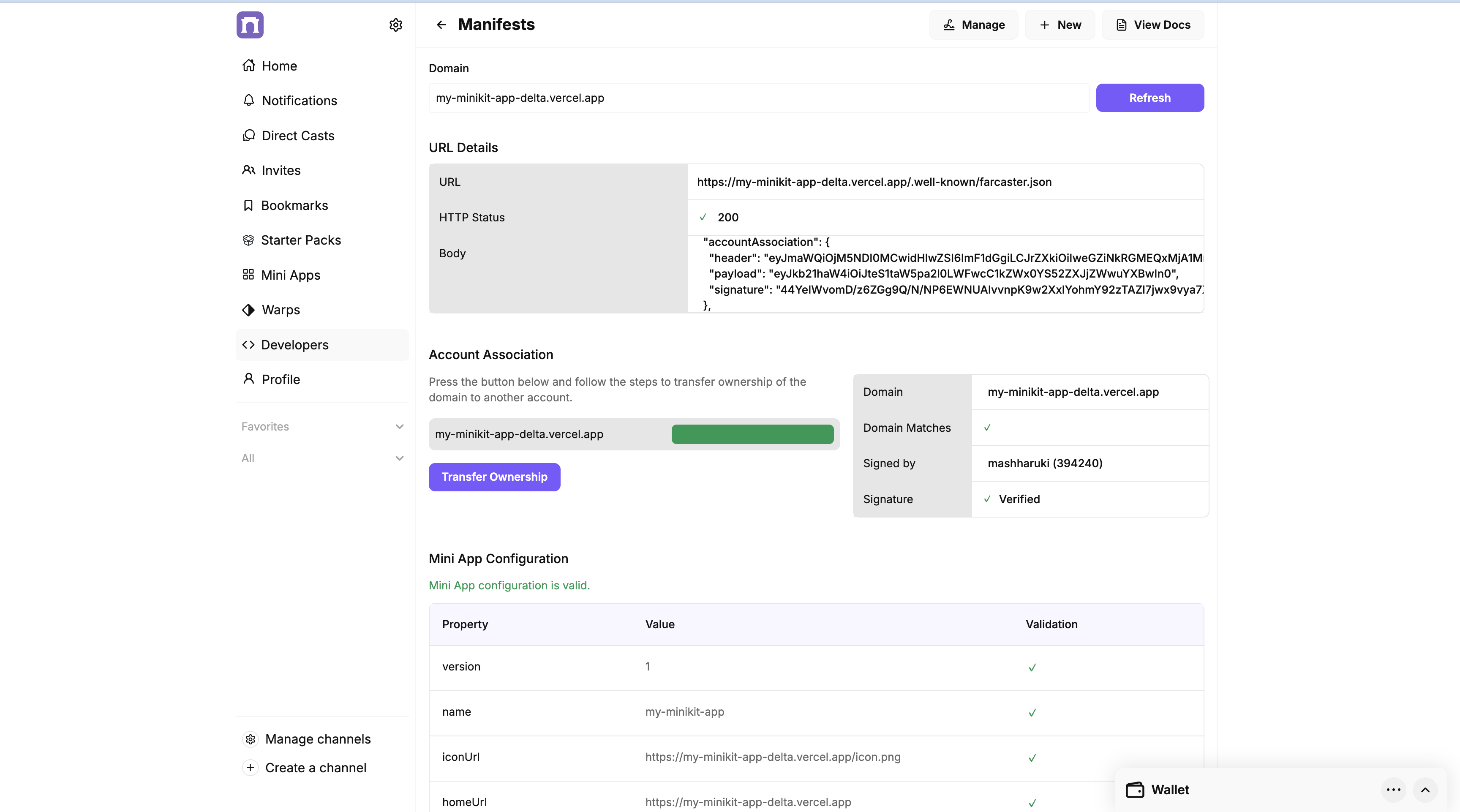The width and height of the screenshot is (1460, 812).
Task: Click the Farcaster arch logo icon
Action: pos(250,25)
